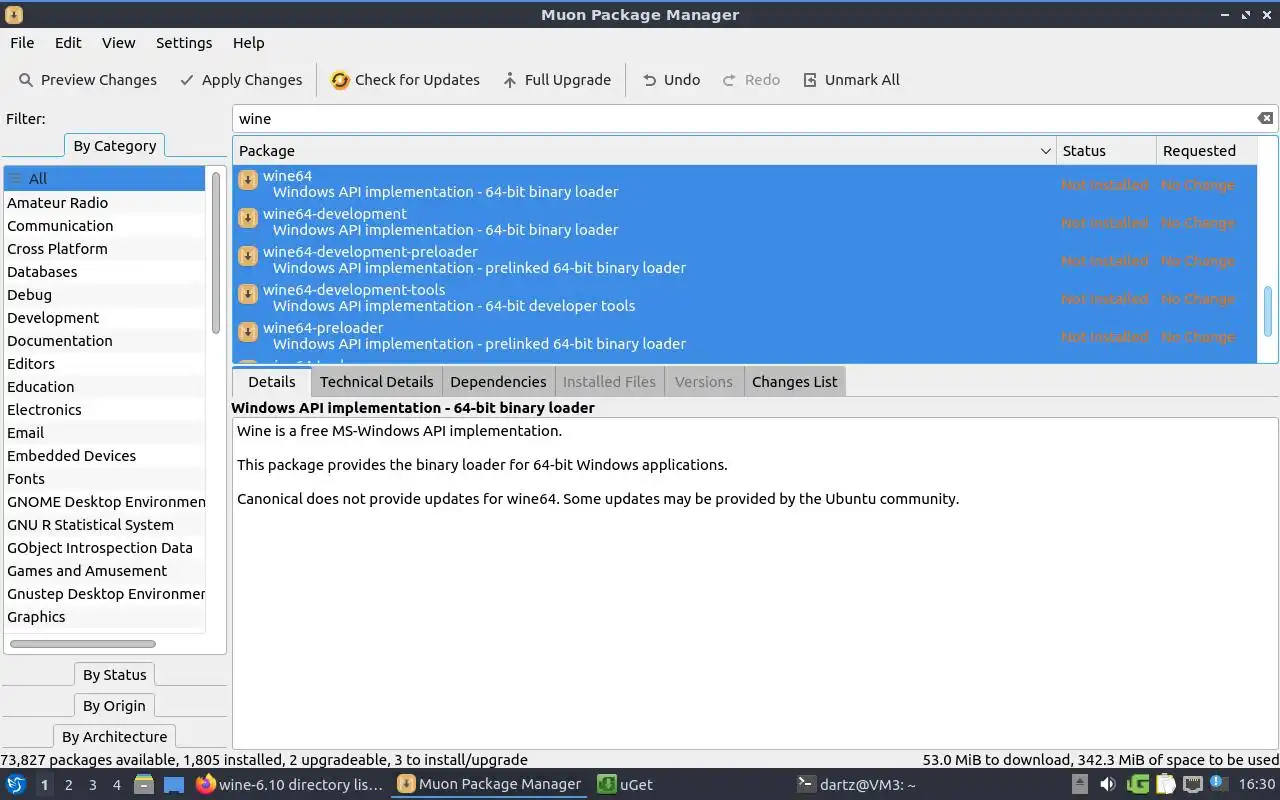Viewport: 1280px width, 800px height.
Task: Clear the wine search filter text
Action: [1265, 118]
